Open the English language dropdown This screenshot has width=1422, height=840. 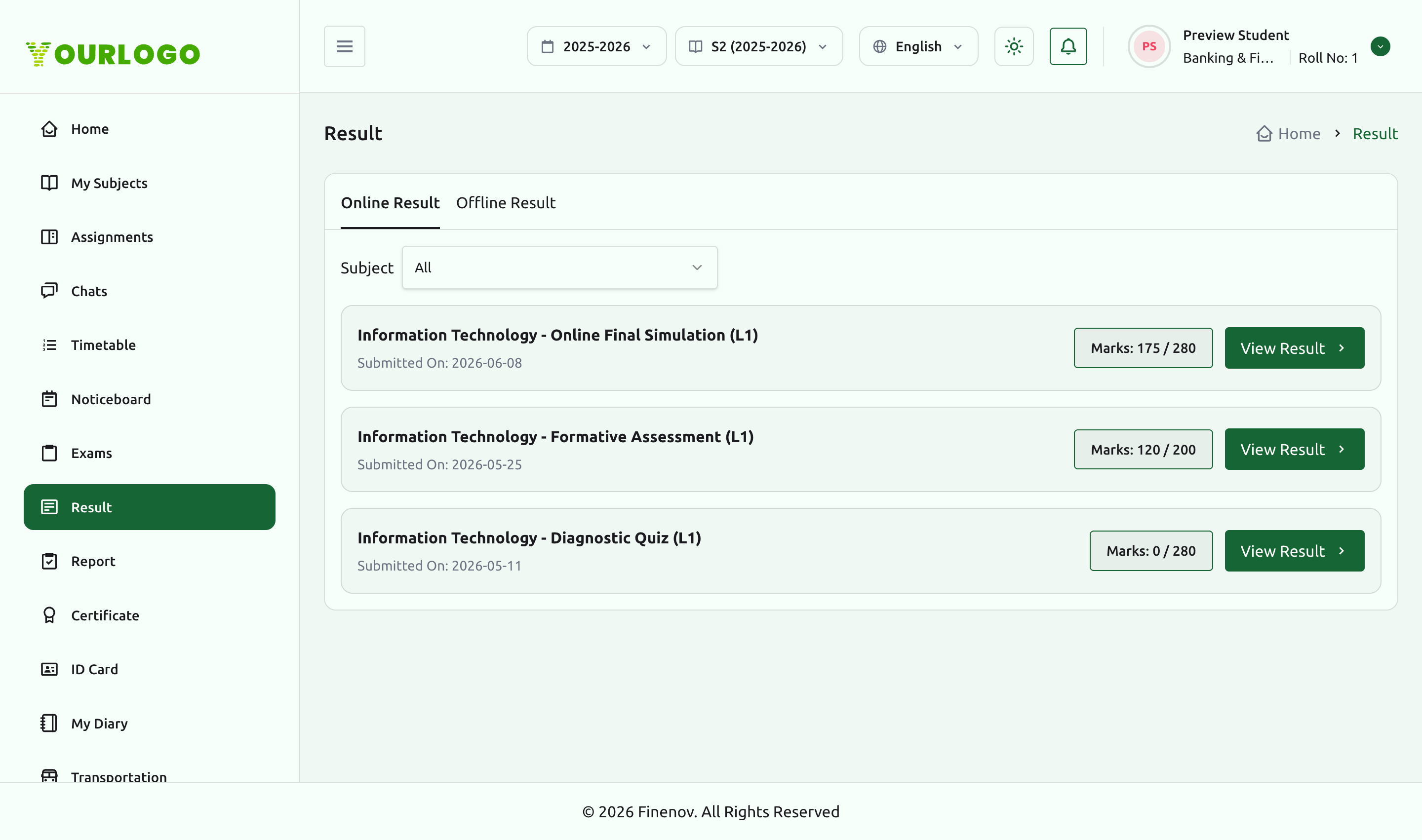pyautogui.click(x=918, y=46)
